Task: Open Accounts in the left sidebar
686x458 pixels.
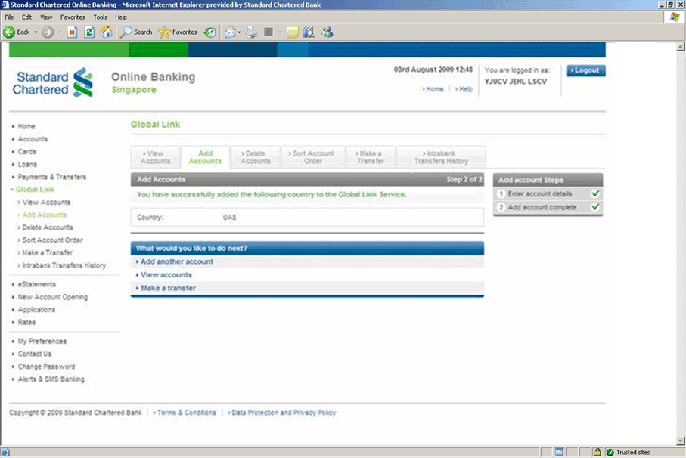Action: [x=33, y=139]
